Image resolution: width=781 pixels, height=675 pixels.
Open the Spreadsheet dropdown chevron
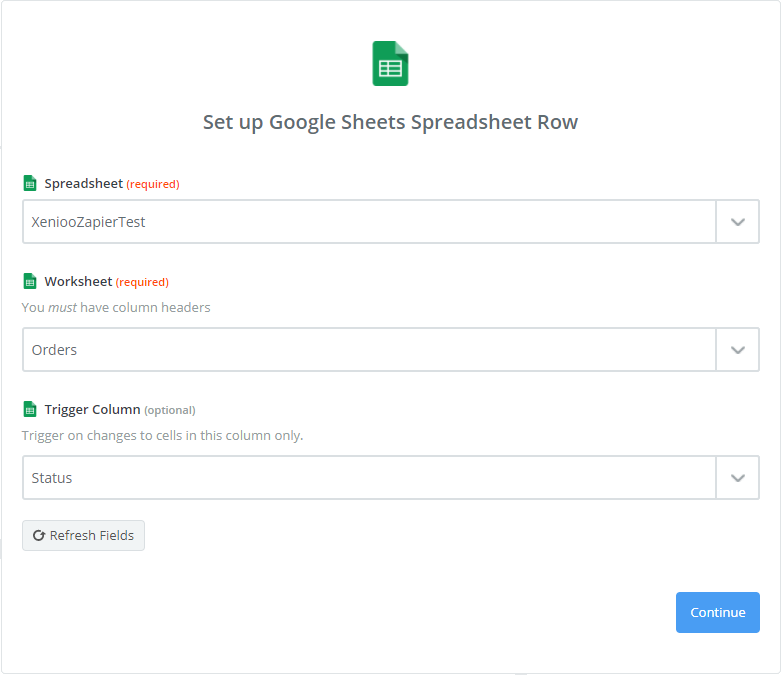[738, 222]
